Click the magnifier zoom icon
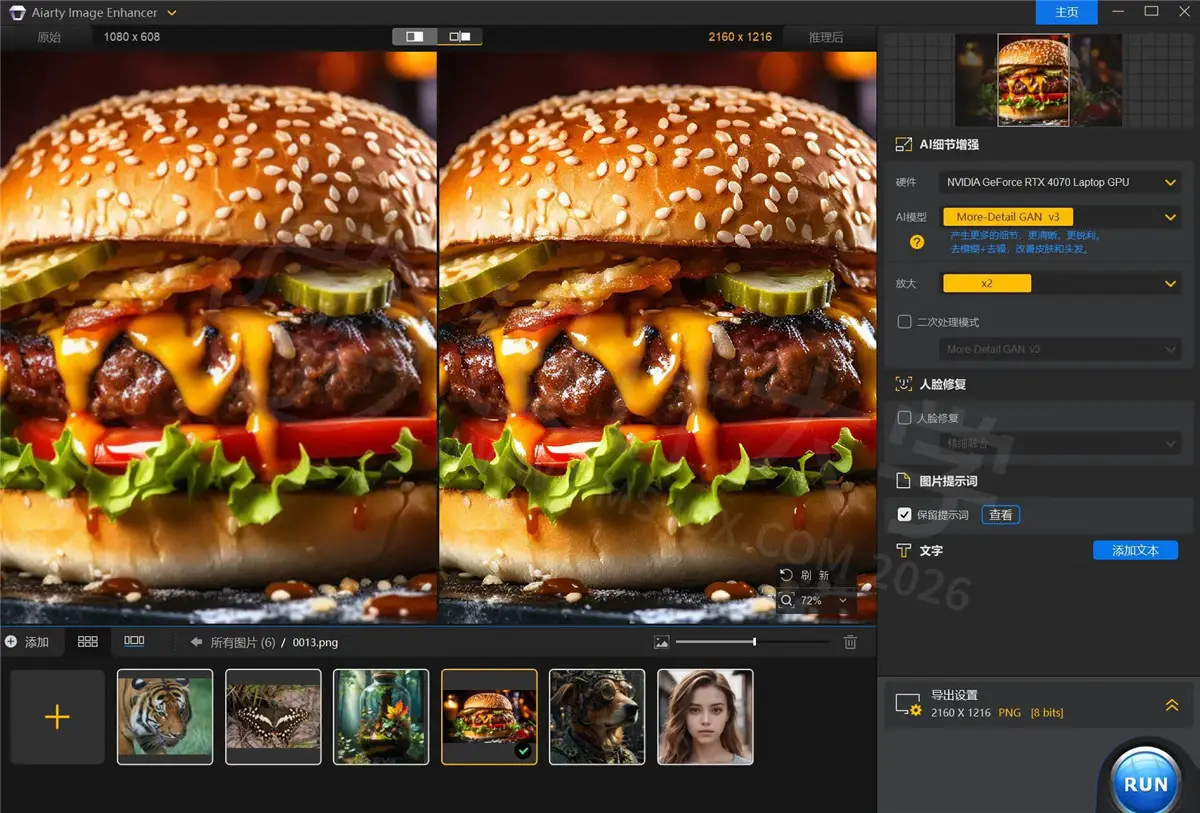The image size is (1200, 813). pyautogui.click(x=787, y=600)
